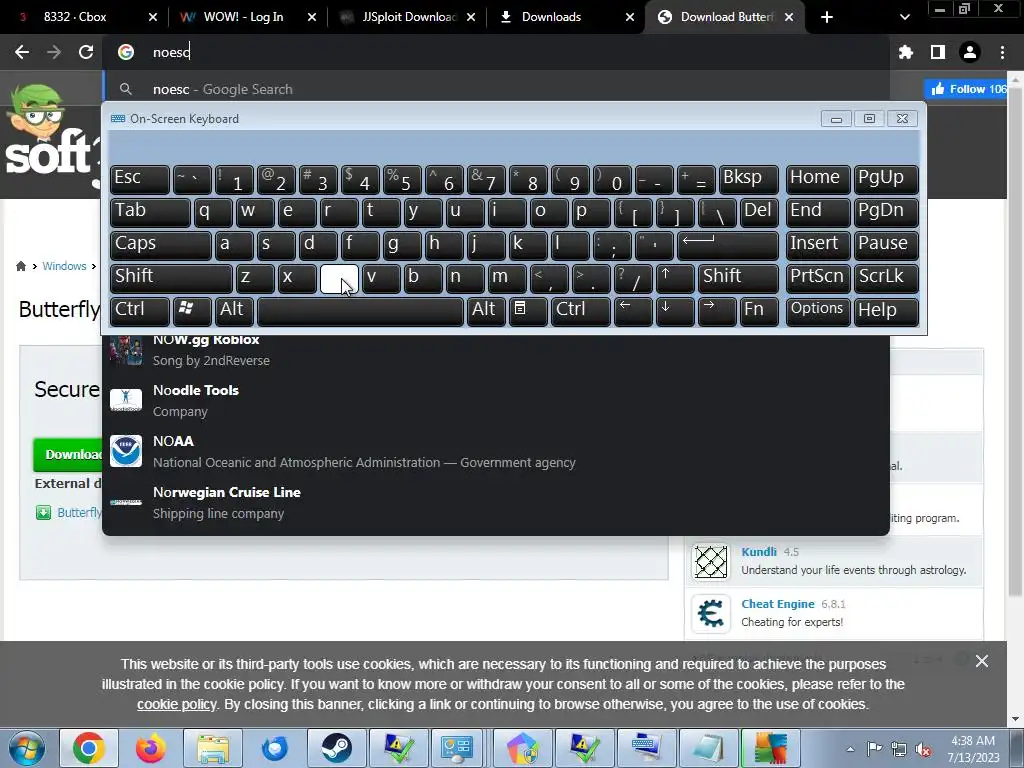
Task: Toggle the left Ctrl key on the on-screen keyboard
Action: 140,311
